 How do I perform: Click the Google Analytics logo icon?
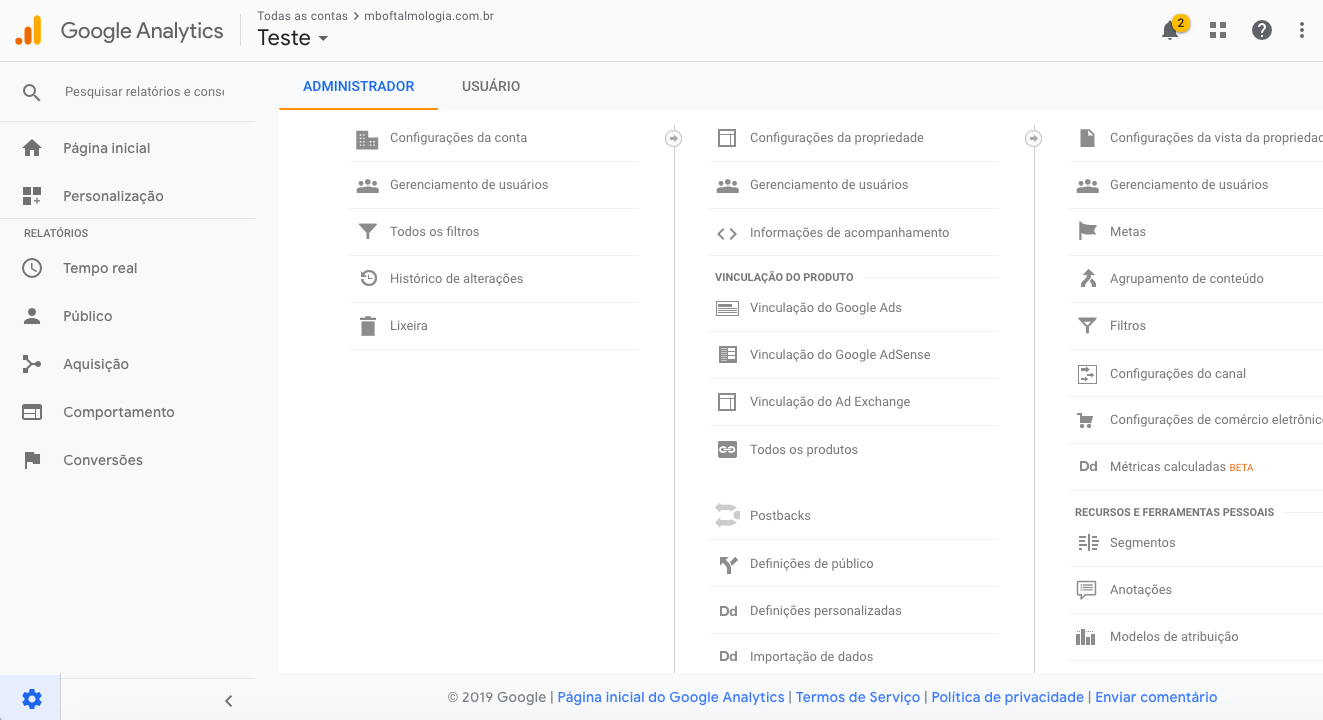click(28, 31)
